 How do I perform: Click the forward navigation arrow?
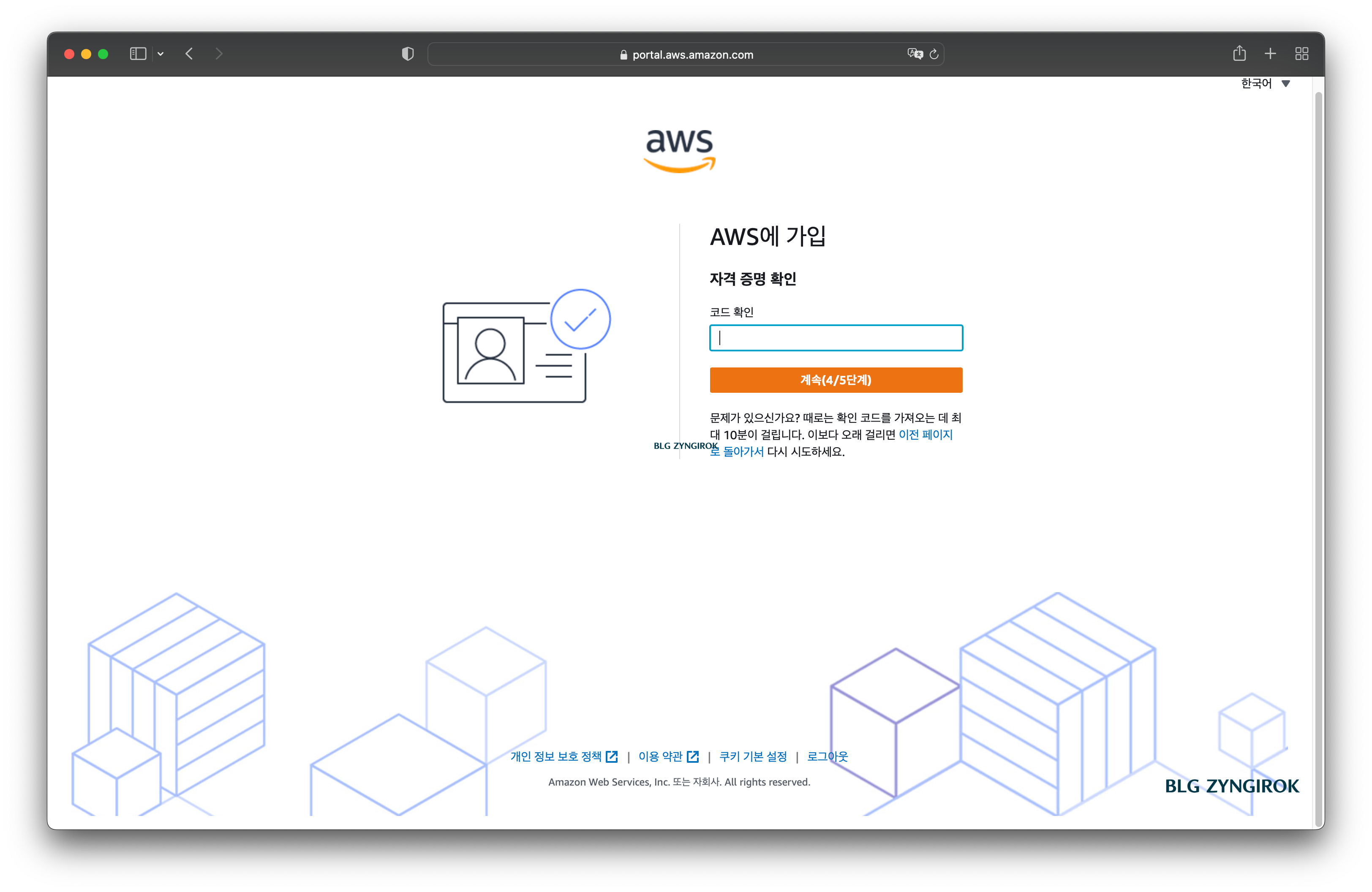click(219, 54)
